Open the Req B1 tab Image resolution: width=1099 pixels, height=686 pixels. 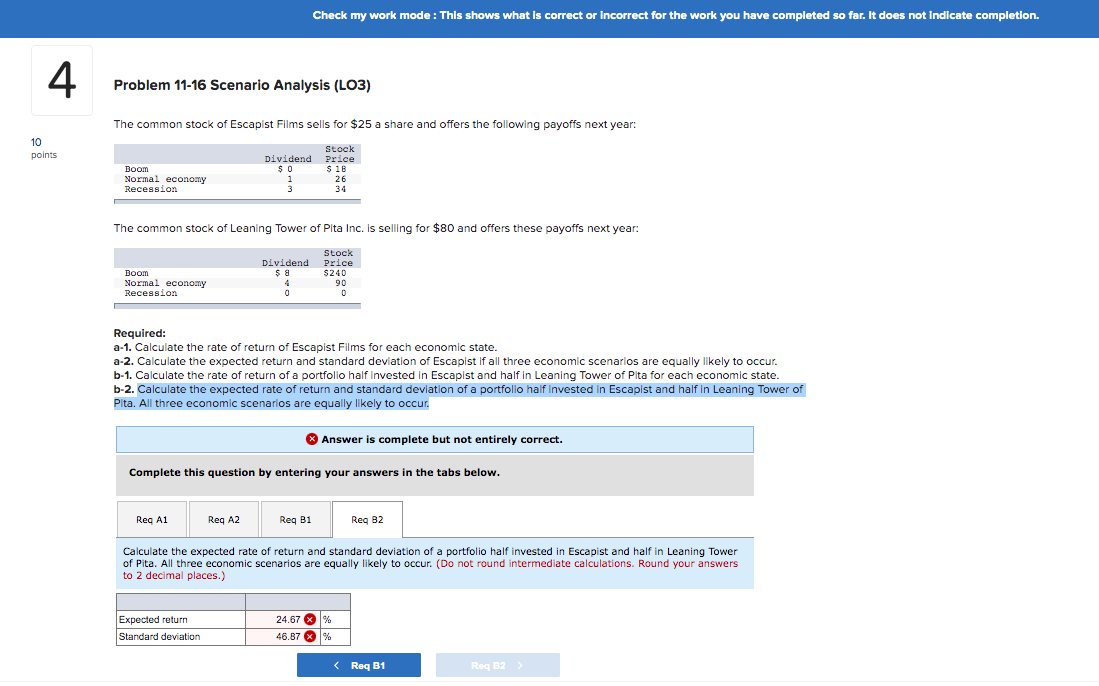pyautogui.click(x=294, y=519)
